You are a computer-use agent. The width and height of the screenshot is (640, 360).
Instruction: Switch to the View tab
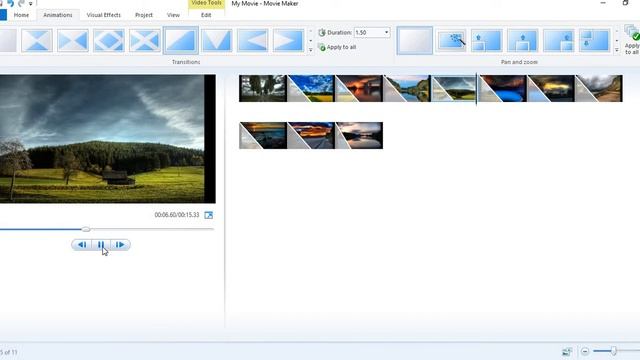173,15
